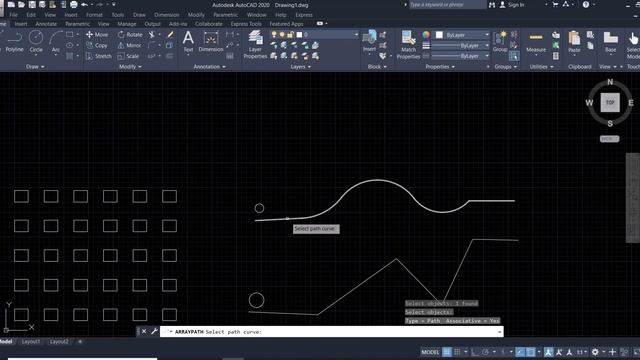Click the Measure tool
The image size is (640, 360).
536,42
